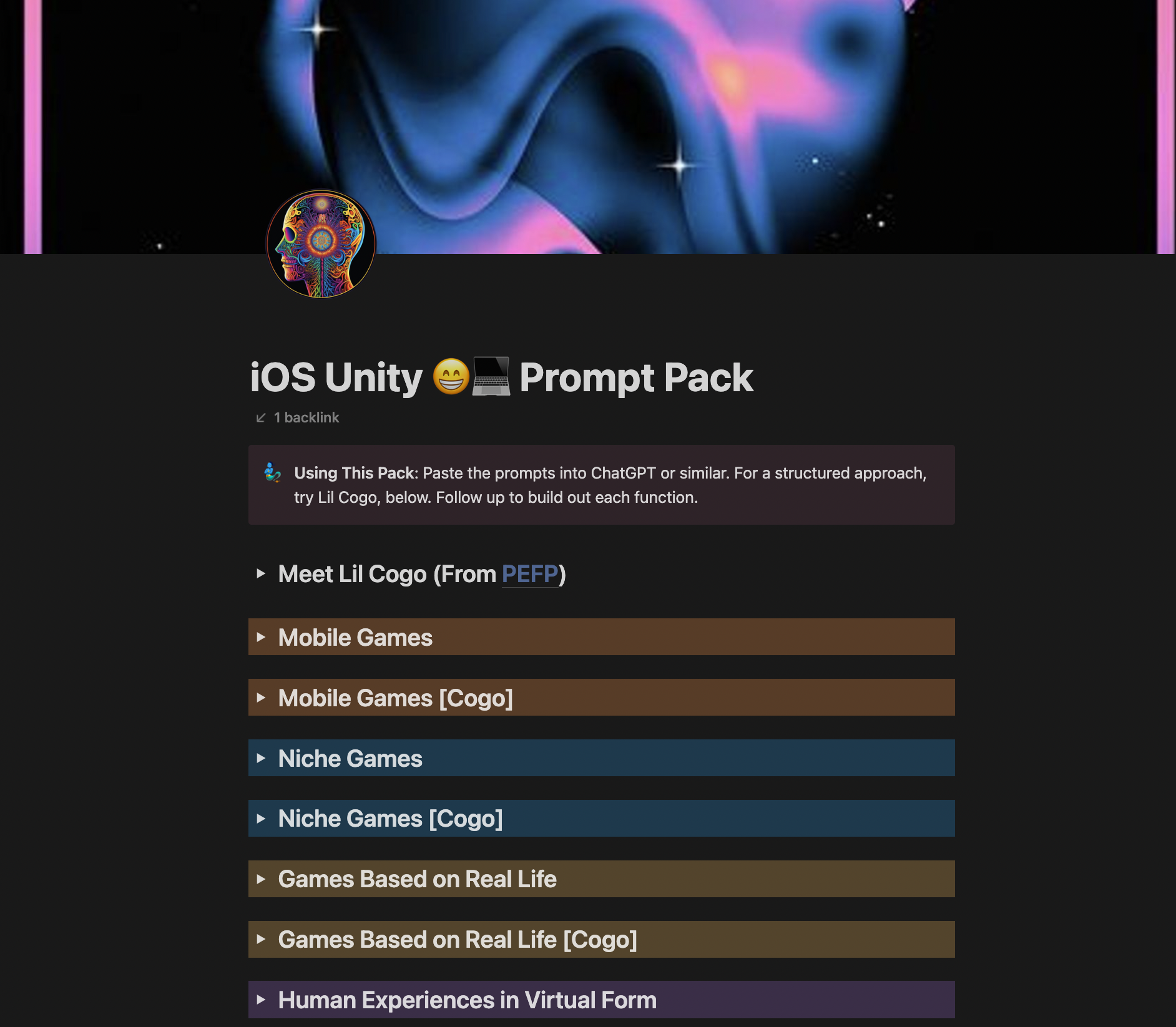Screen dimensions: 1176x1027
Task: Click the laptop emoji in page title
Action: 491,376
